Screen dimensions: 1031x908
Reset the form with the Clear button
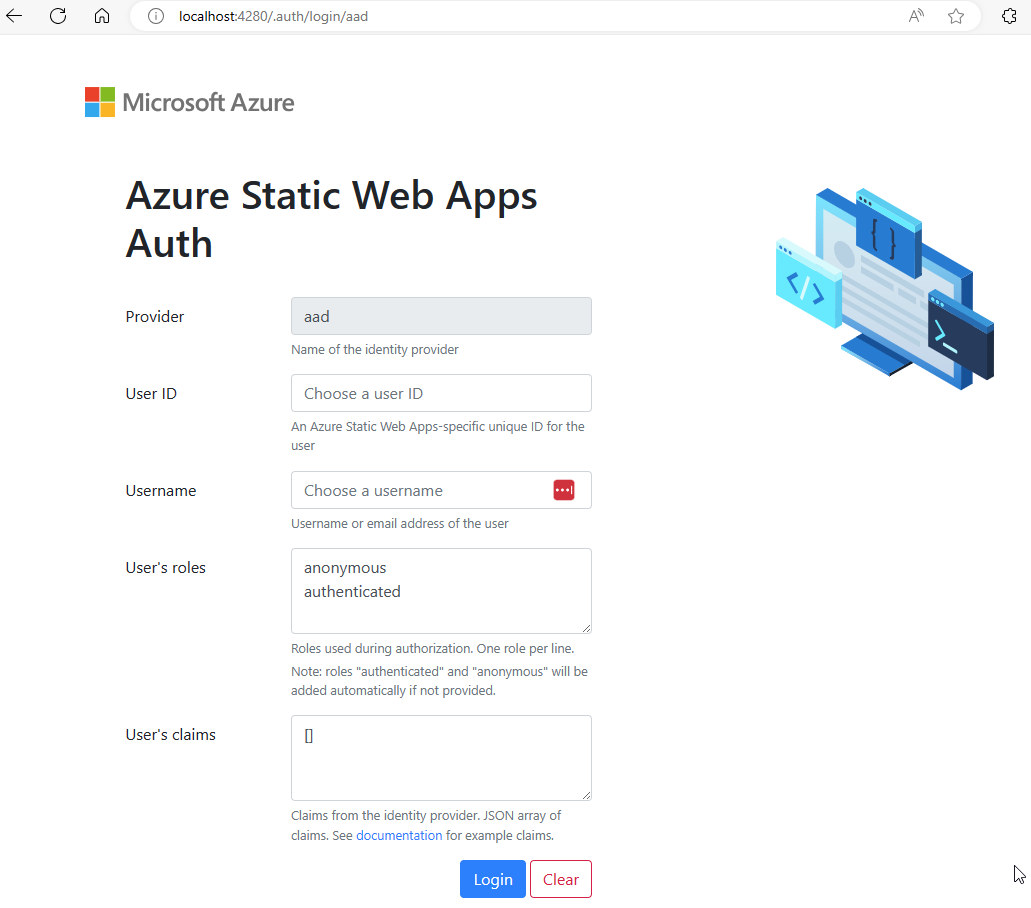pos(561,879)
